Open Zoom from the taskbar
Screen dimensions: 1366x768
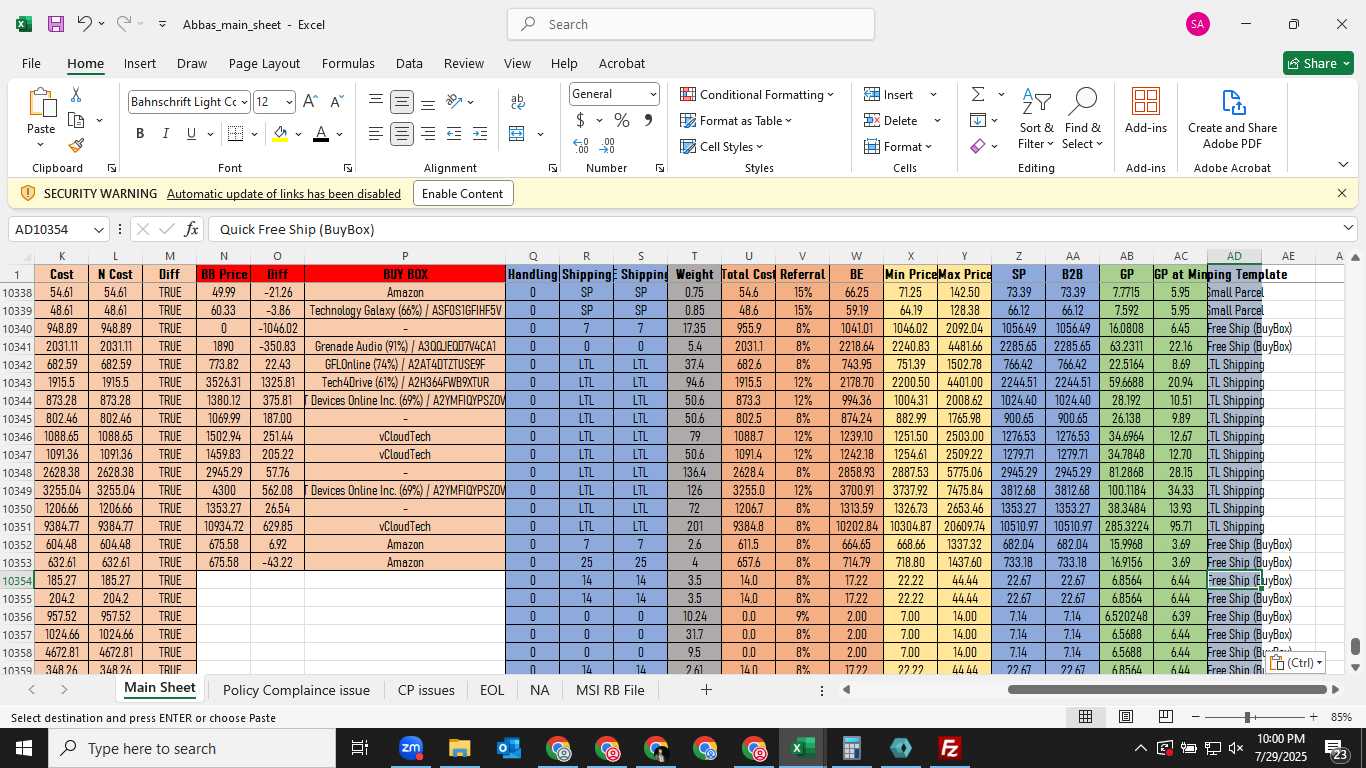(411, 748)
